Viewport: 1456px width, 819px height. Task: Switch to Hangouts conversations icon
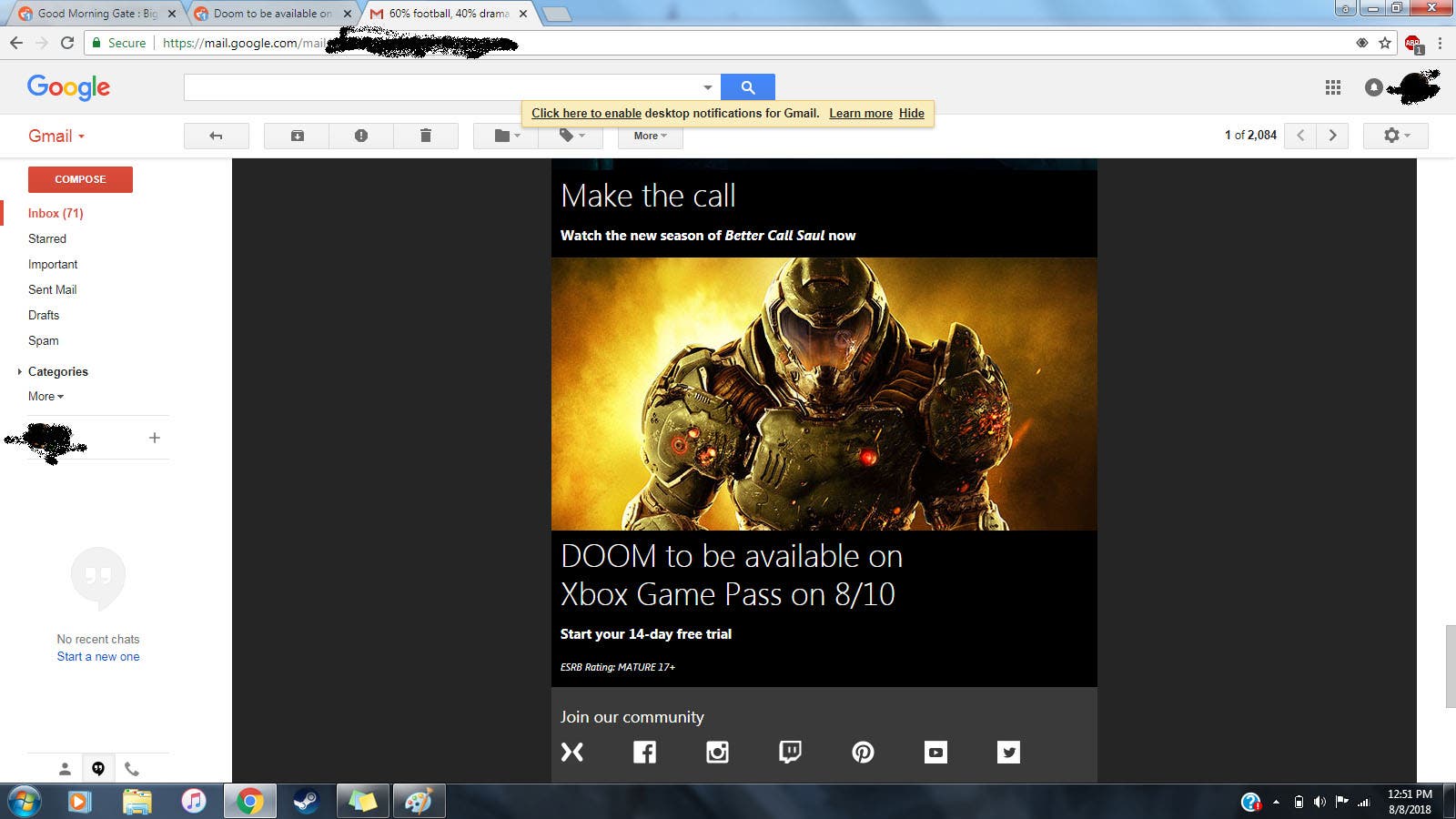pos(98,769)
